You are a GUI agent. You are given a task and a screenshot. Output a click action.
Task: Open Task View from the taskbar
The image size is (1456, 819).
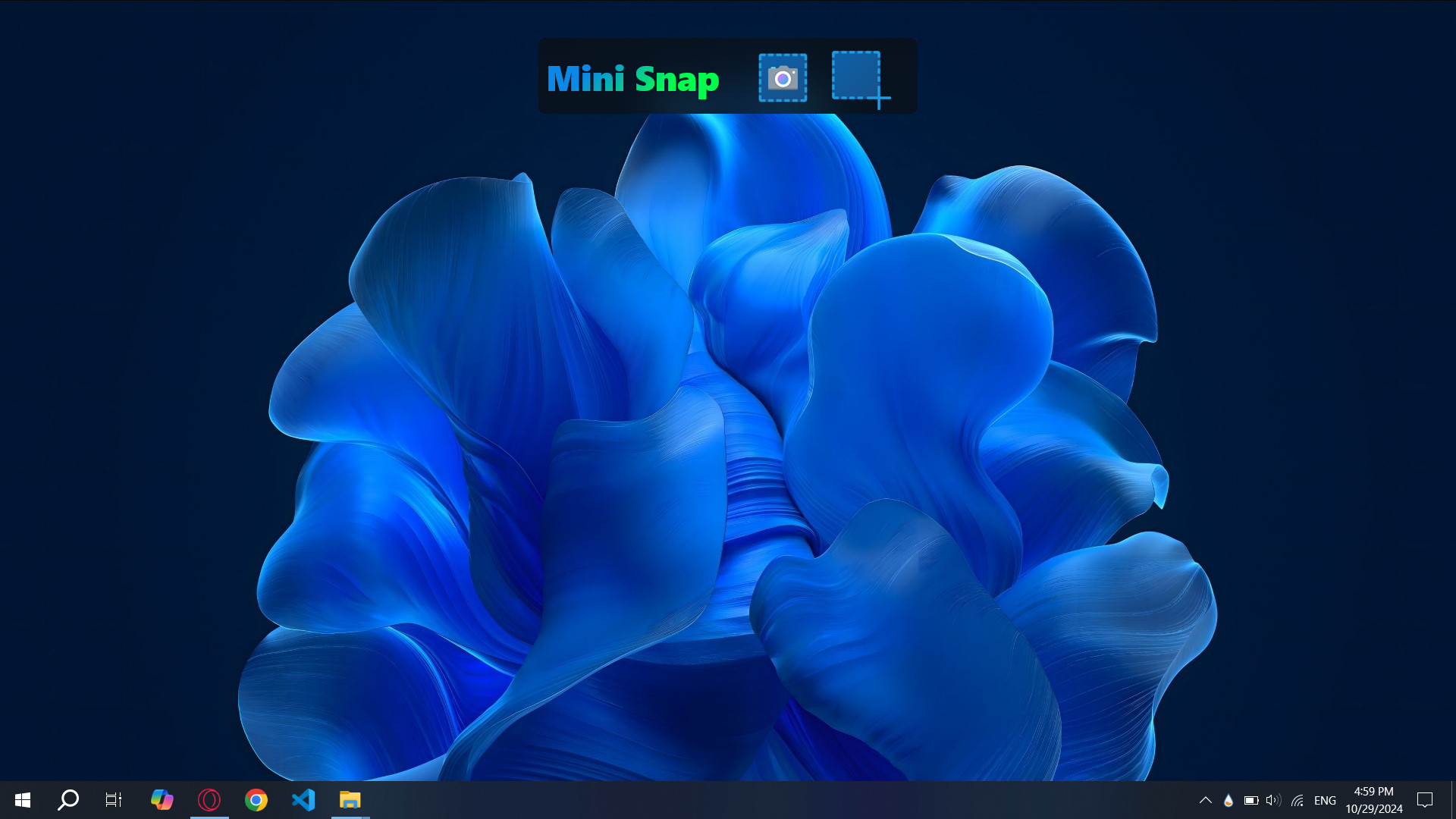click(114, 800)
